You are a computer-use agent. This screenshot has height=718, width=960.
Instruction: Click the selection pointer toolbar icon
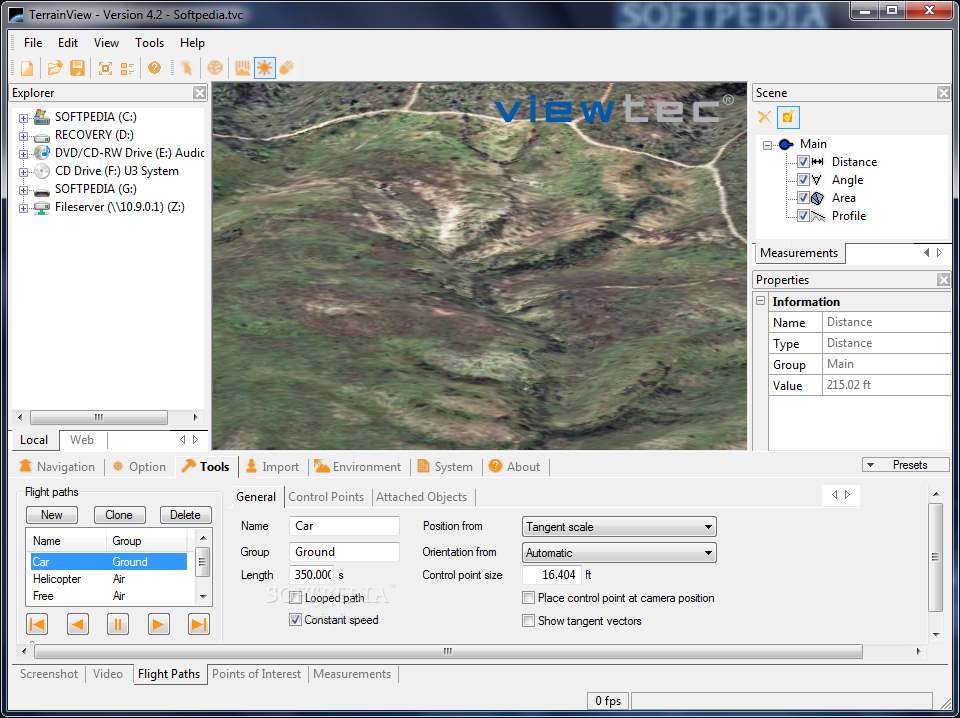coord(187,67)
